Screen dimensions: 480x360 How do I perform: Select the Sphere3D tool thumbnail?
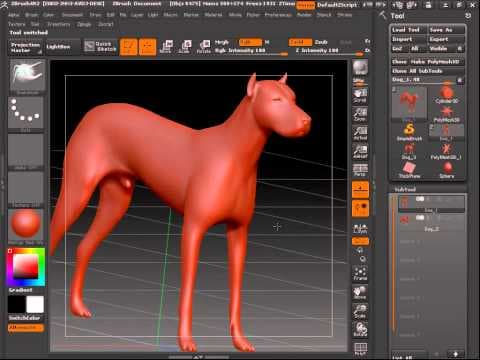[x=447, y=170]
